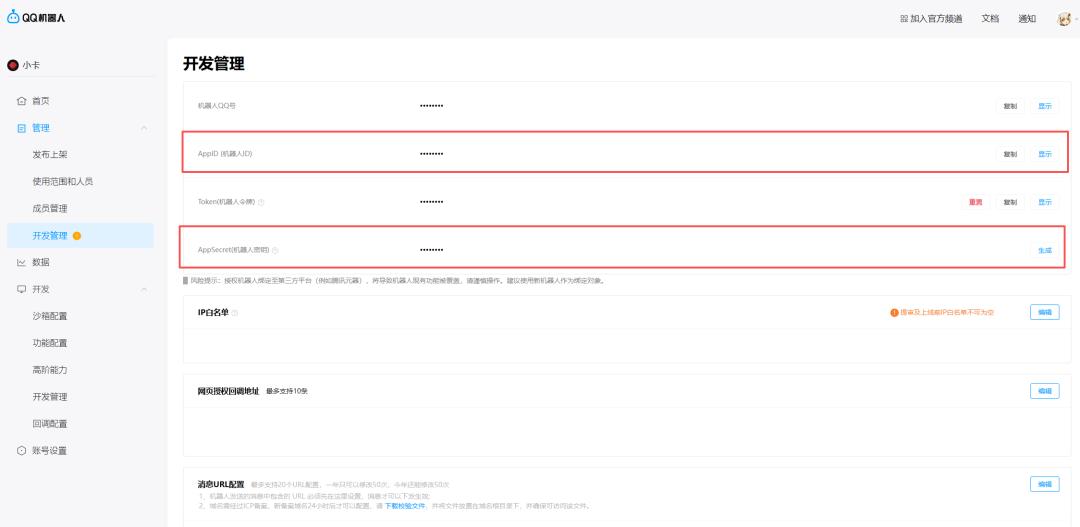Open the dropdown arrow beside user avatar
This screenshot has width=1080, height=527.
pyautogui.click(x=1076, y=19)
